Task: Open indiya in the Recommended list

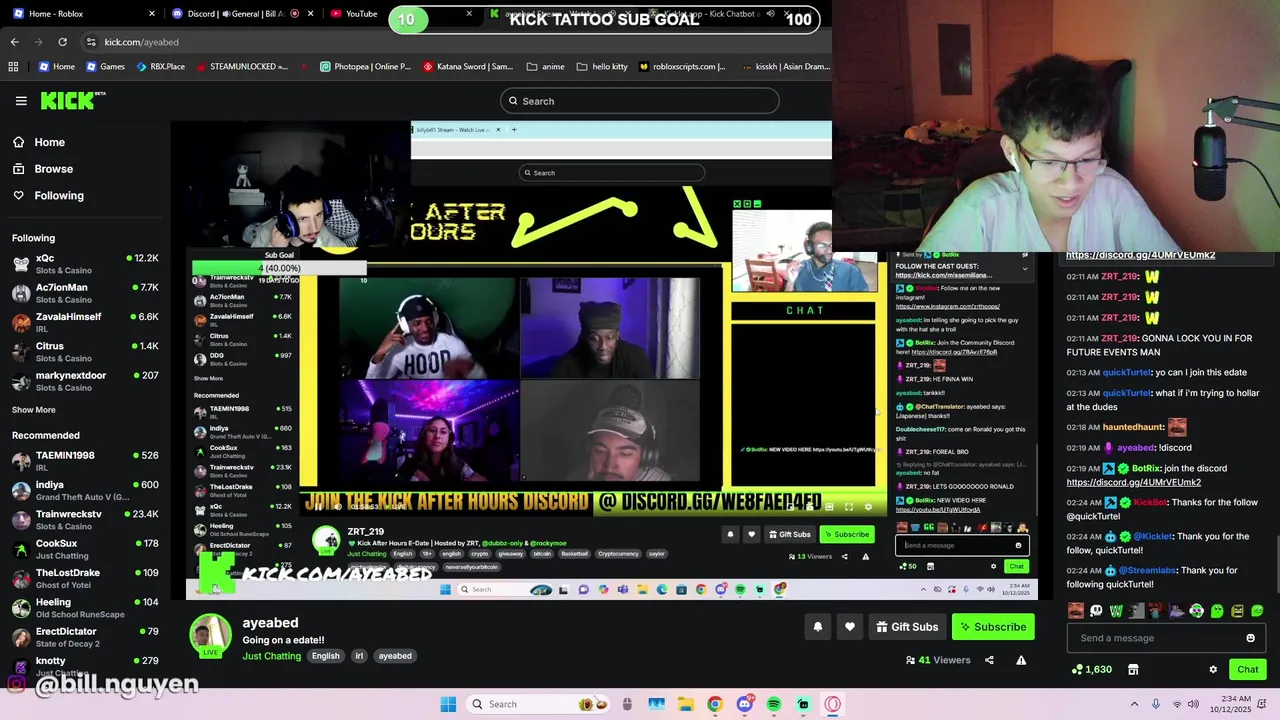Action: pyautogui.click(x=85, y=490)
